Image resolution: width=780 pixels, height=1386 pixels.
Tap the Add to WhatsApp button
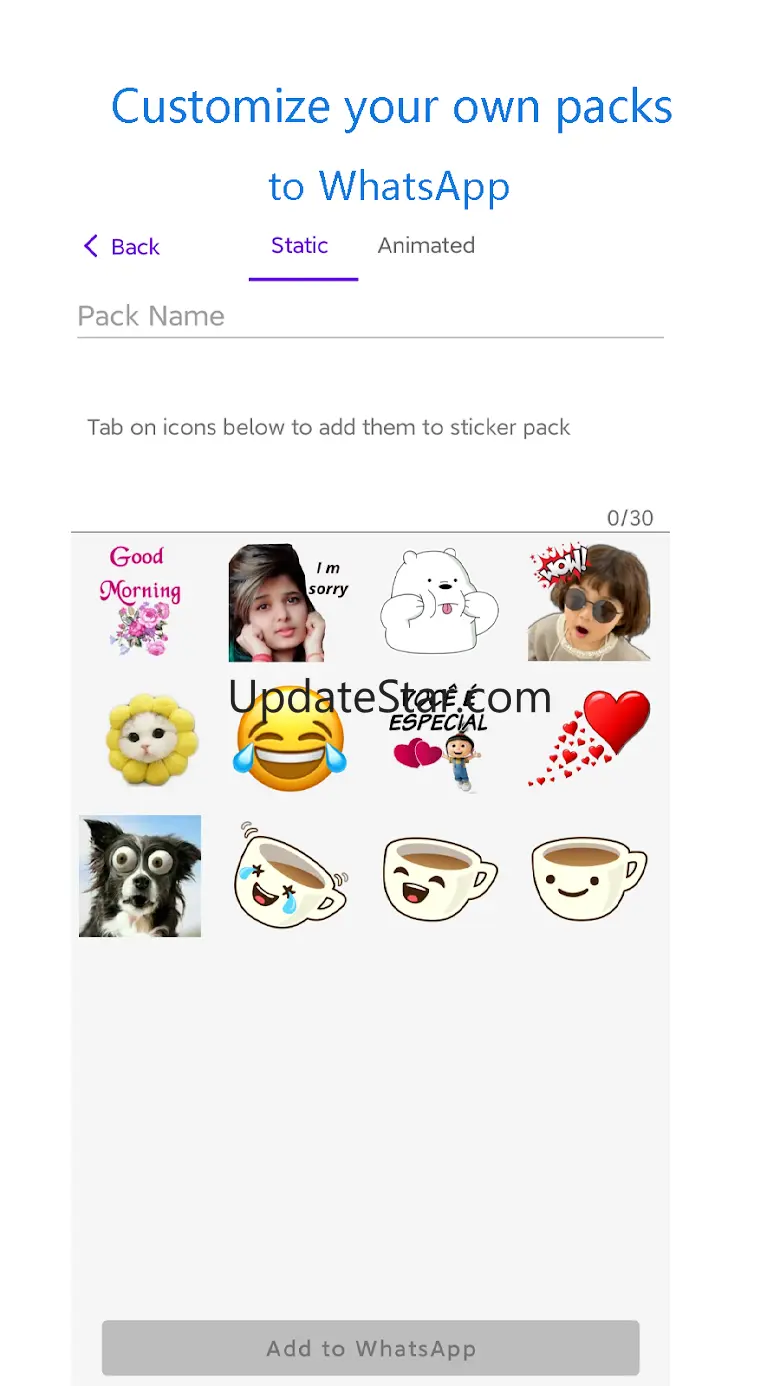coord(370,1348)
